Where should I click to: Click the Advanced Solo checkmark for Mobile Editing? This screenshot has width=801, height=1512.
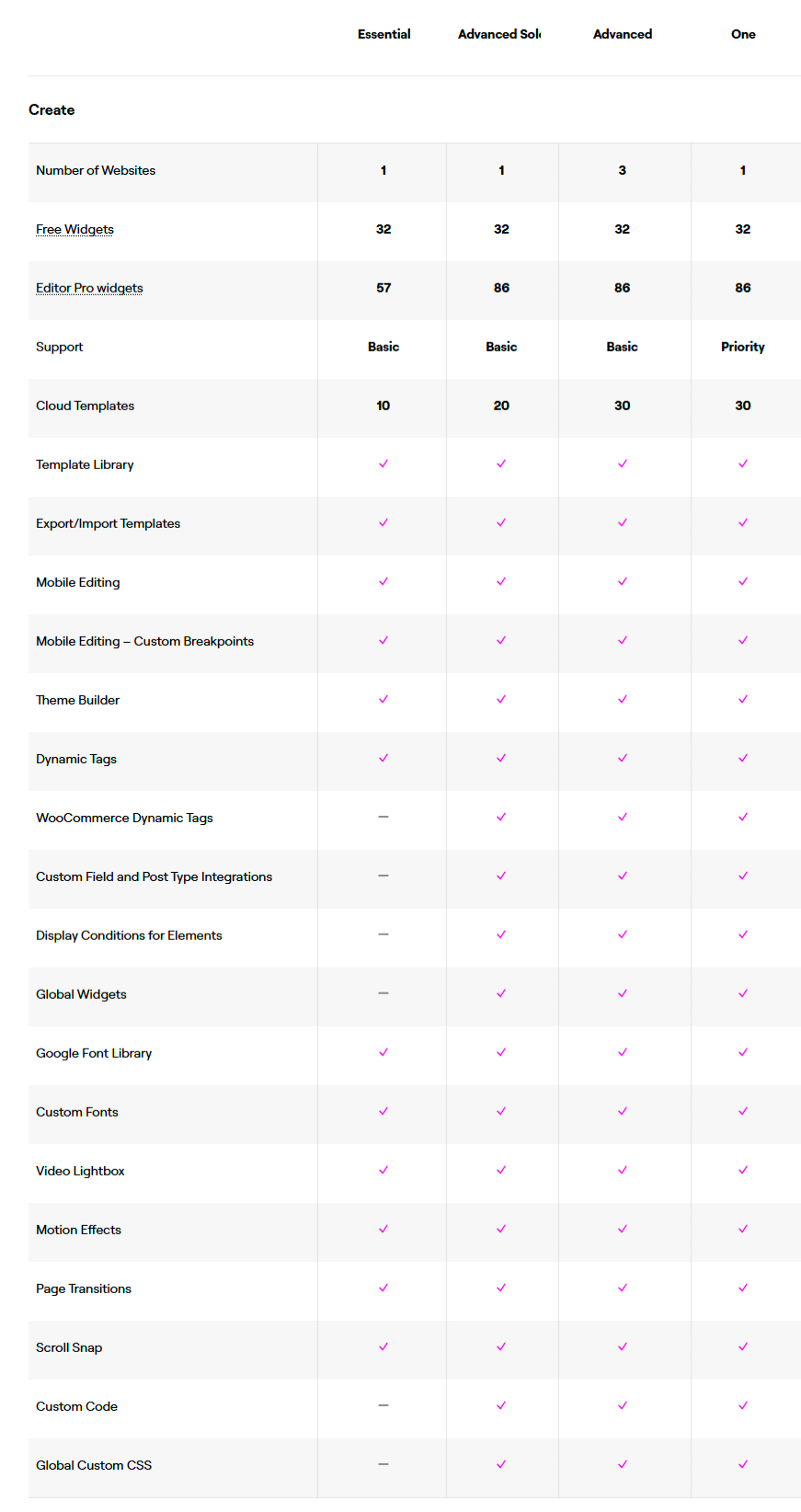click(x=501, y=582)
